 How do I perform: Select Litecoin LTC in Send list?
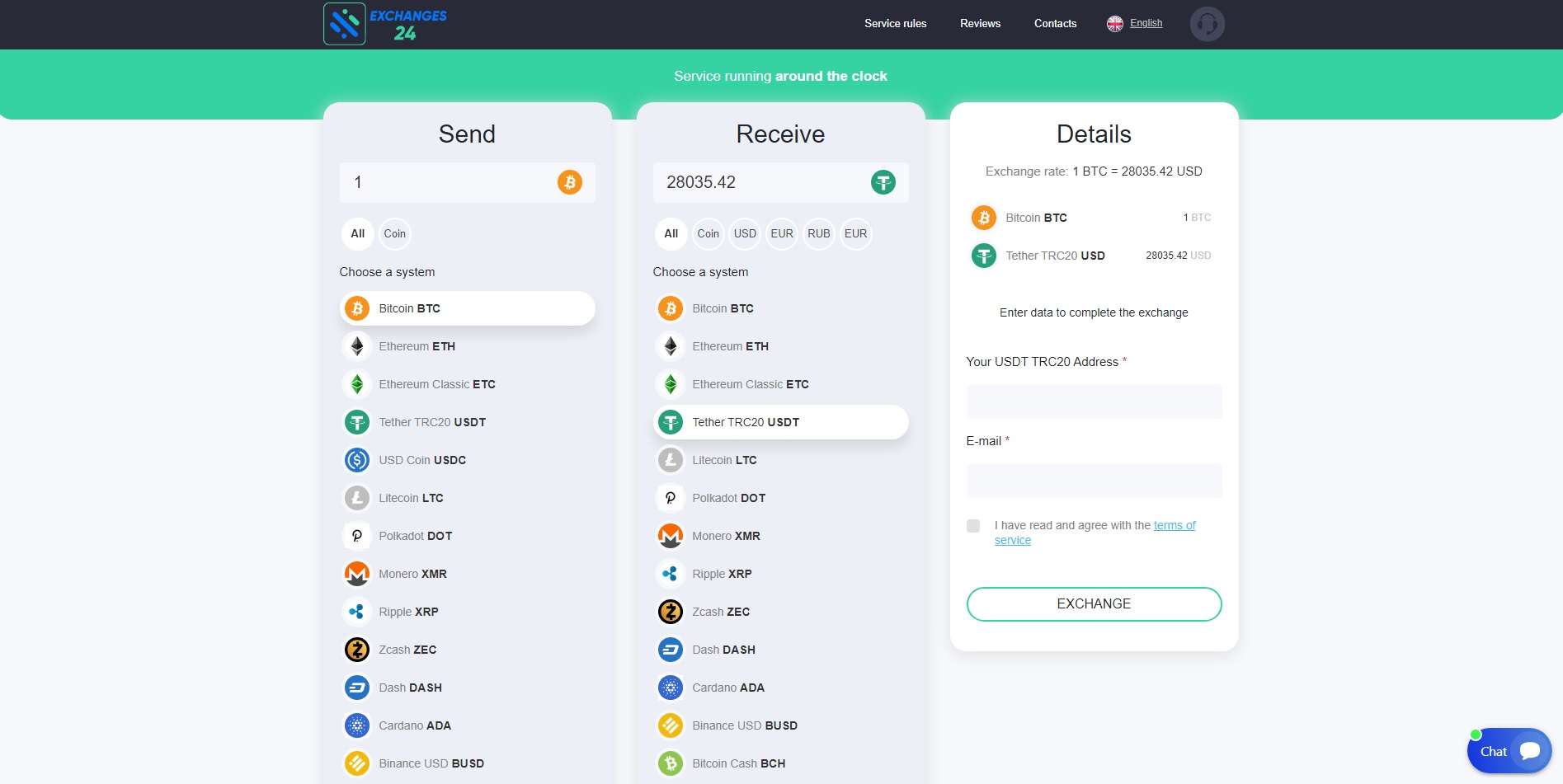(x=467, y=498)
